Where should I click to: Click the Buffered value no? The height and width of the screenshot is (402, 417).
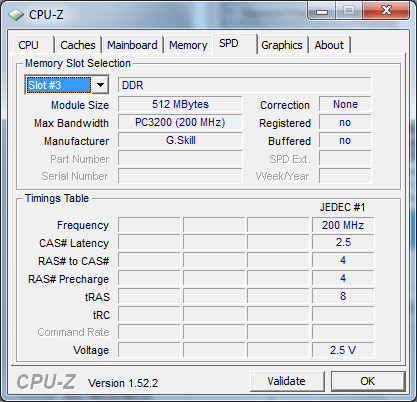tap(345, 140)
